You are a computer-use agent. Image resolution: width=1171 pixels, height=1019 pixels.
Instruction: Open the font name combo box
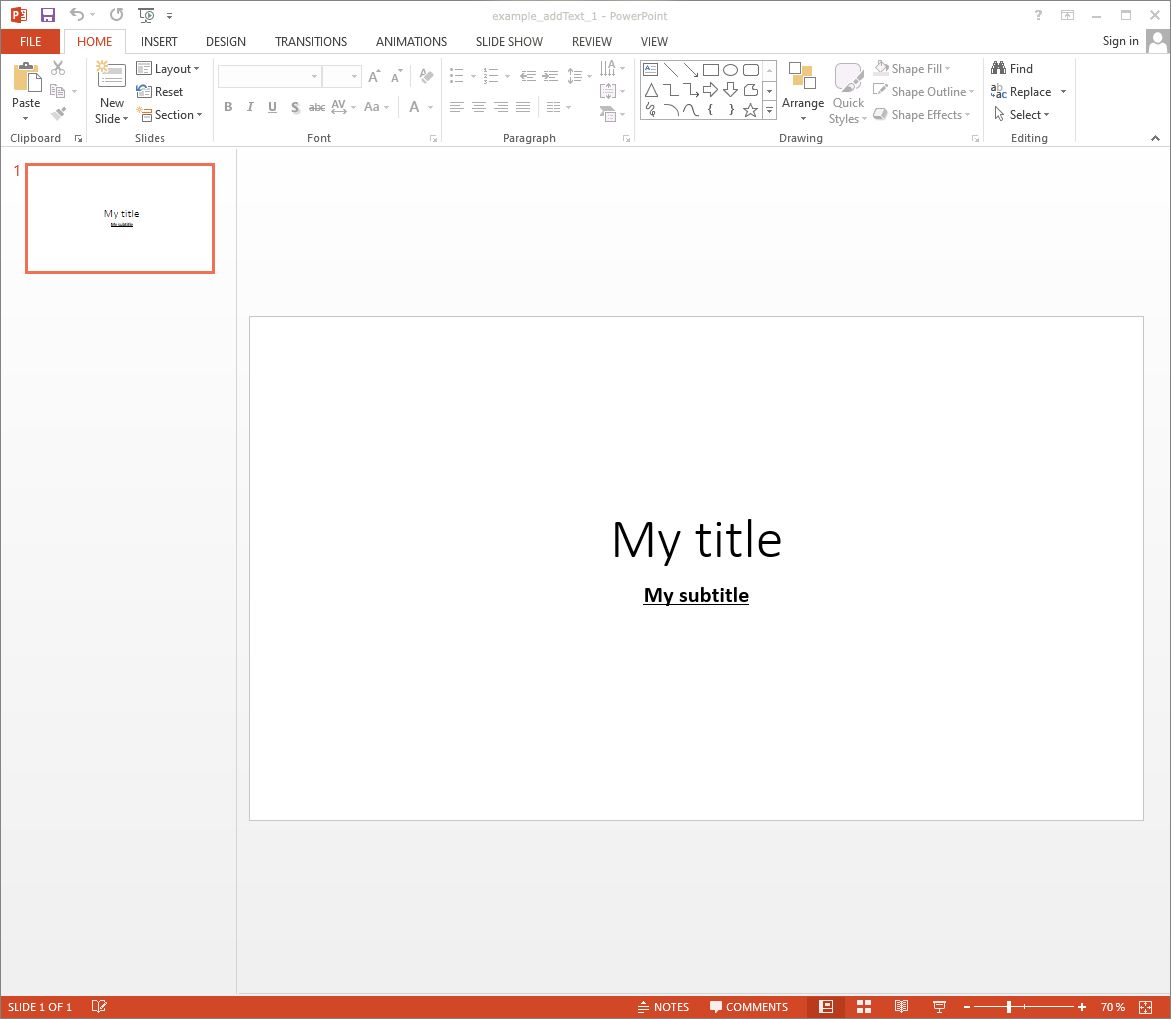pos(270,75)
